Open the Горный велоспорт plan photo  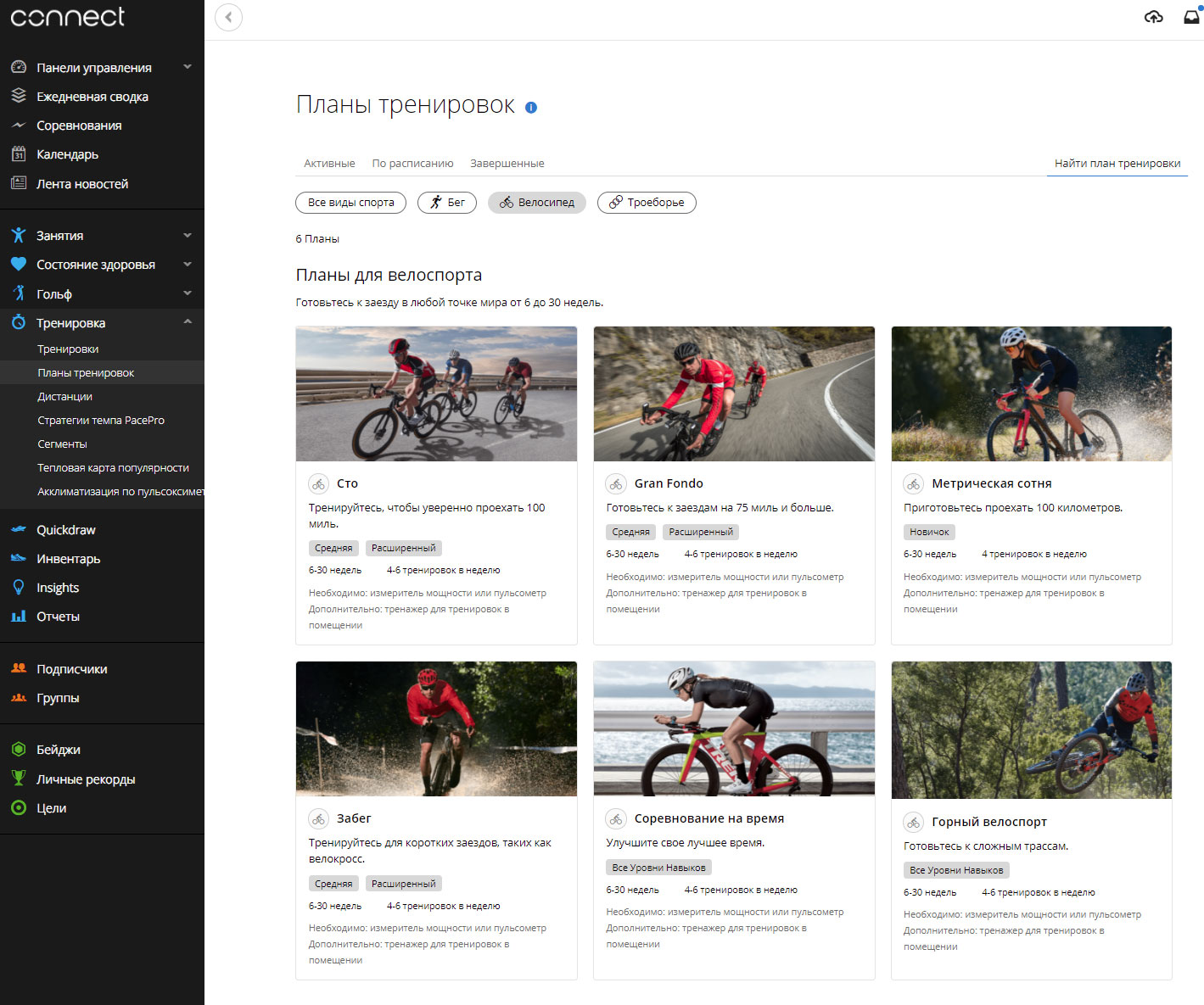tap(1031, 730)
